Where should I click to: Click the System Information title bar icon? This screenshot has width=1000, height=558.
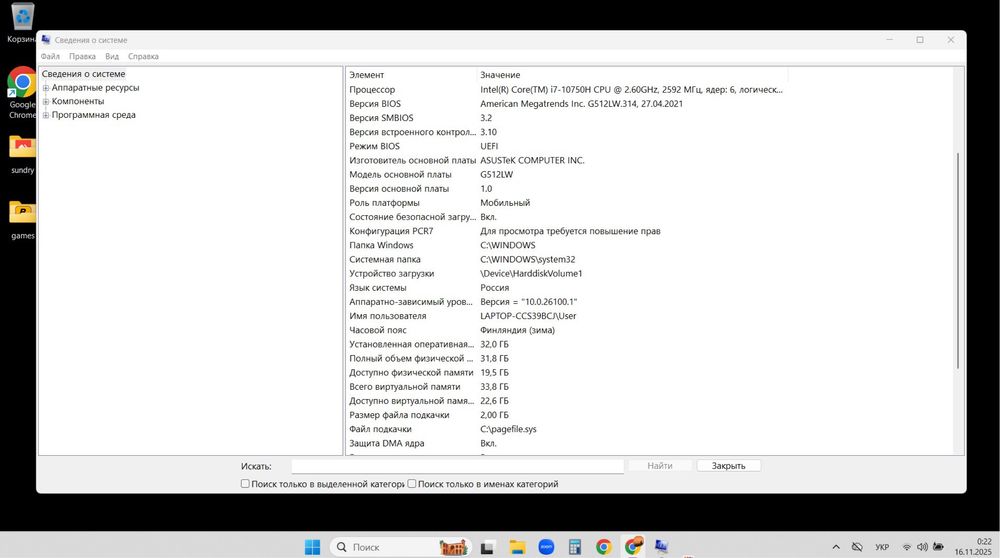[46, 40]
